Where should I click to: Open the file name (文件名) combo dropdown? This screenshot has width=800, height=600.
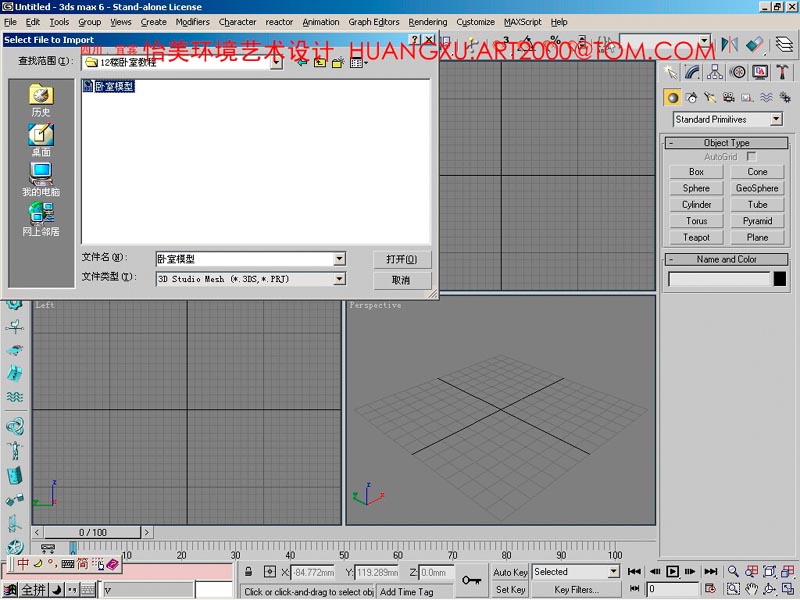click(339, 259)
